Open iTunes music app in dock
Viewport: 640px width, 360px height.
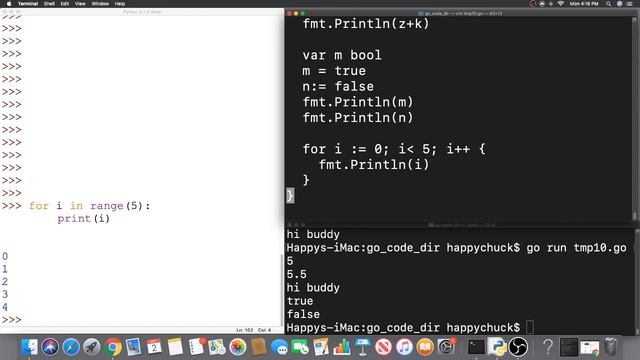[x=404, y=347]
